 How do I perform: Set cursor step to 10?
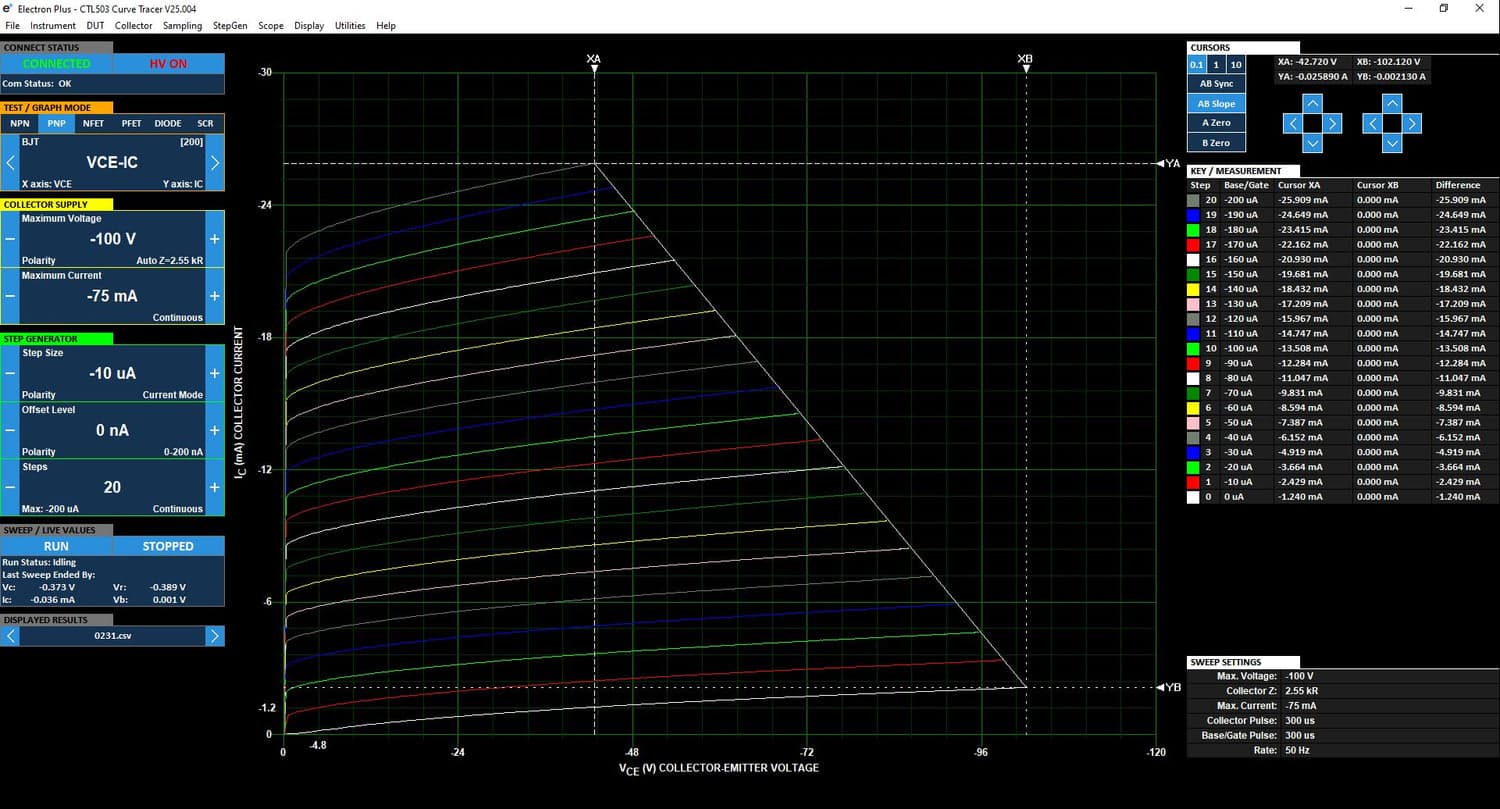click(1236, 64)
